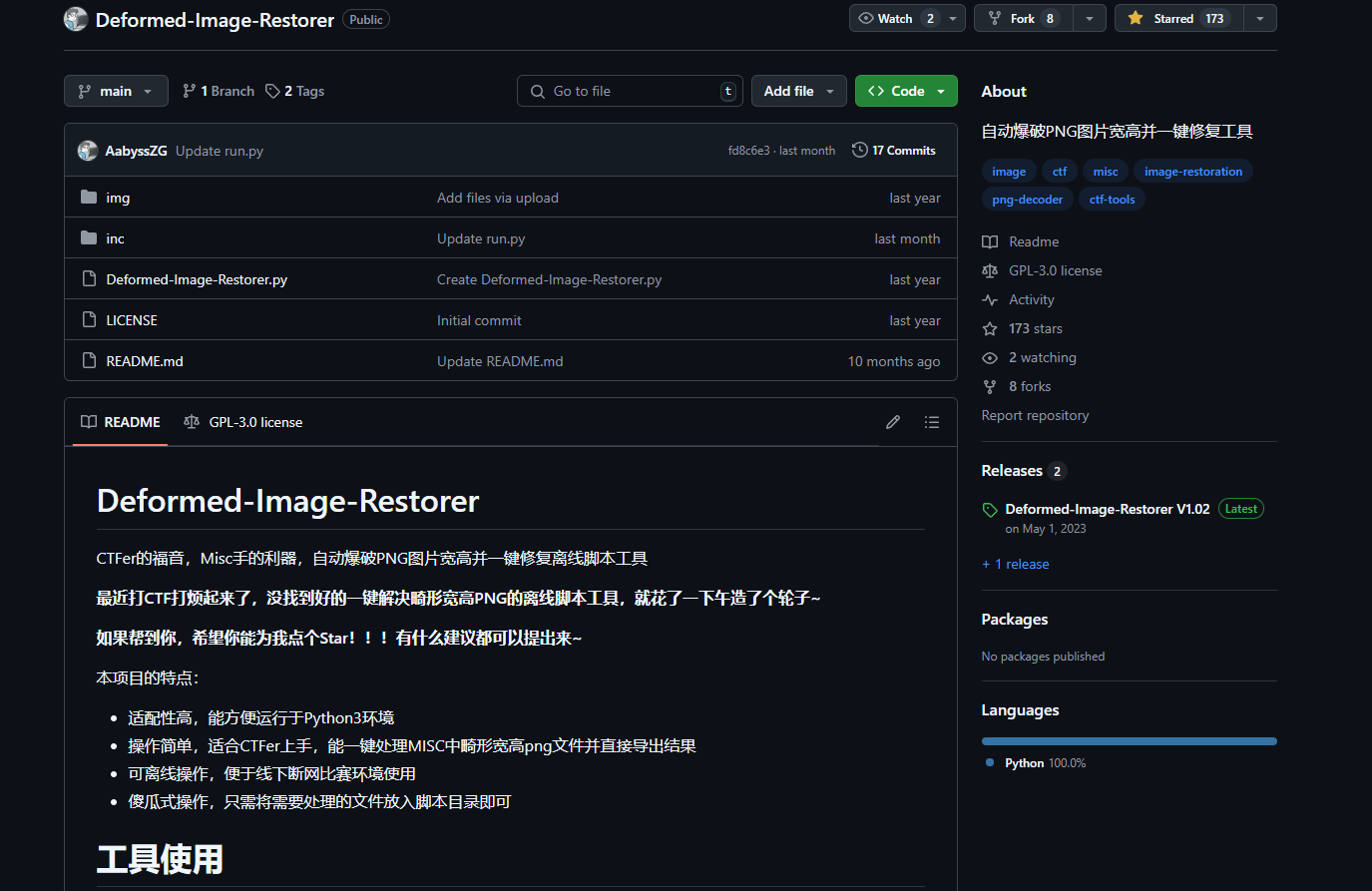The height and width of the screenshot is (891, 1372).
Task: Open the green Code dropdown
Action: (x=906, y=91)
